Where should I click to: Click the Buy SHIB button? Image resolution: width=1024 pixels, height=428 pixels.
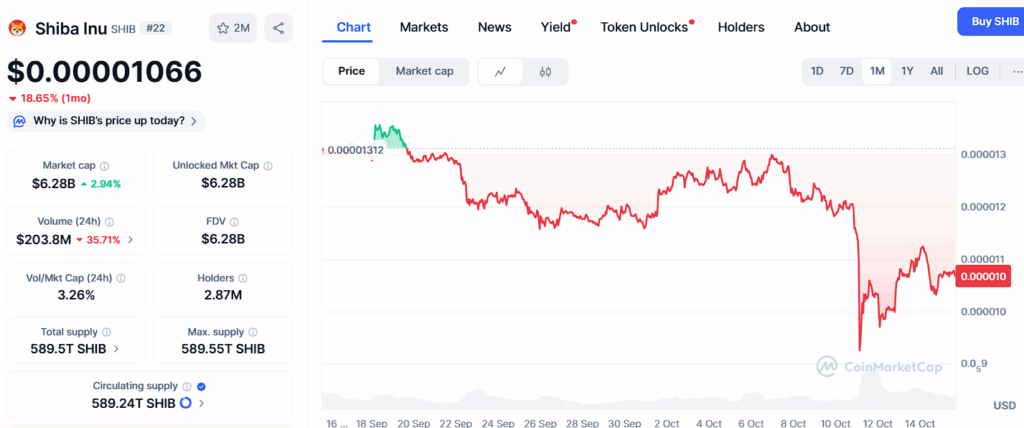click(x=989, y=22)
